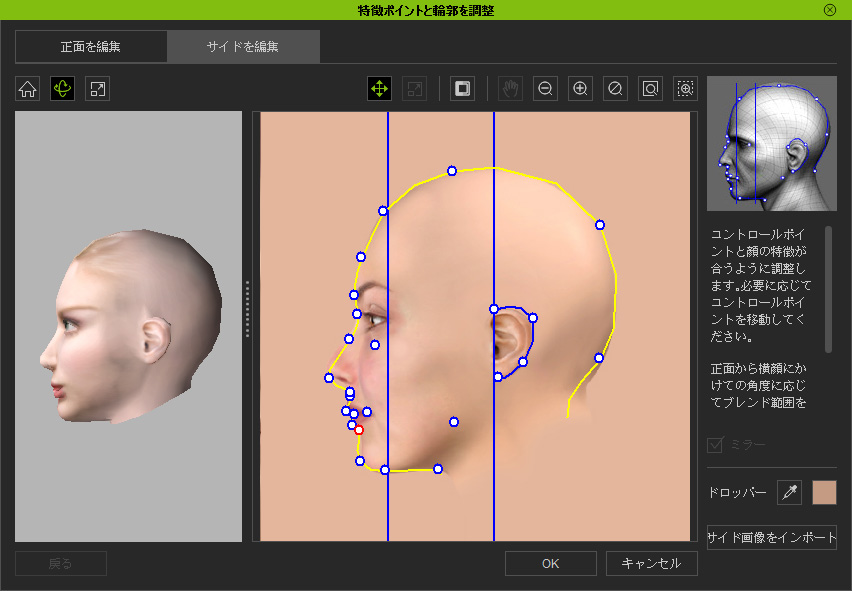Click the instructions panel scrollbar

click(829, 290)
